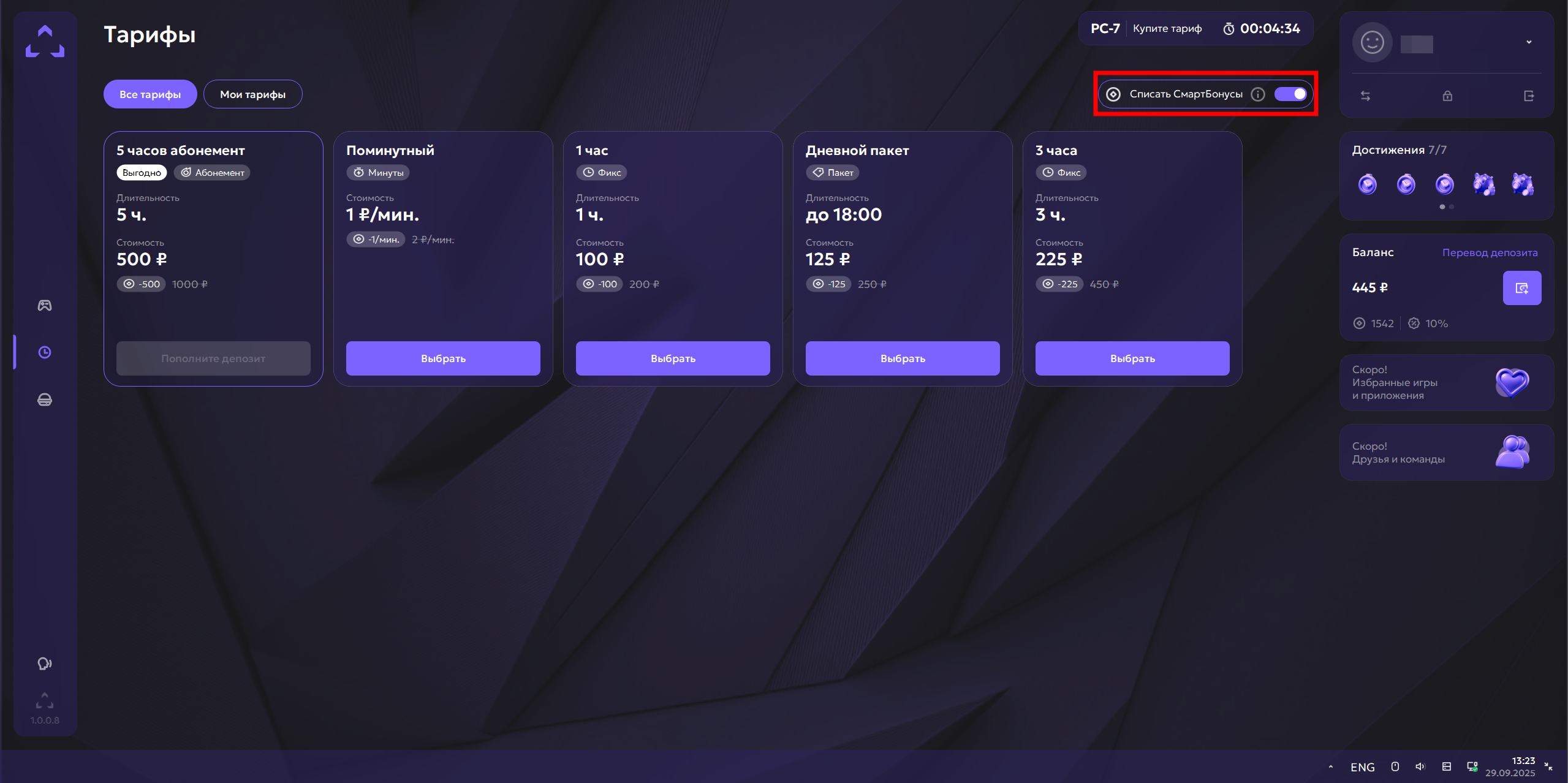Click the second achievements page dot
The image size is (1568, 783).
[1452, 207]
